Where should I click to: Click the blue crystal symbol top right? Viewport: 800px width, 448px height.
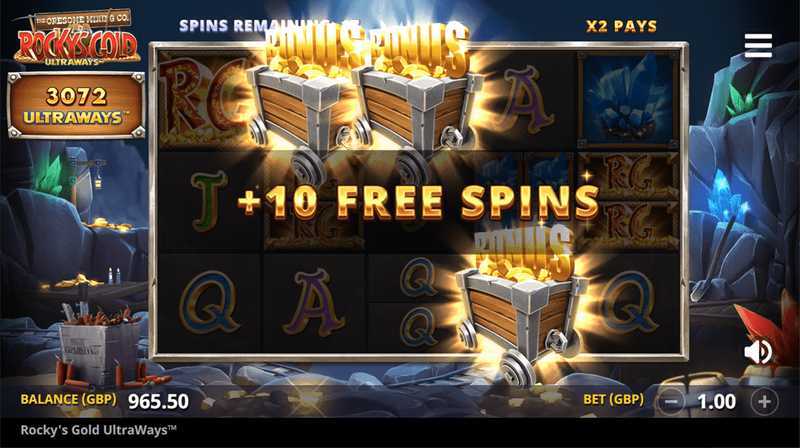(629, 98)
